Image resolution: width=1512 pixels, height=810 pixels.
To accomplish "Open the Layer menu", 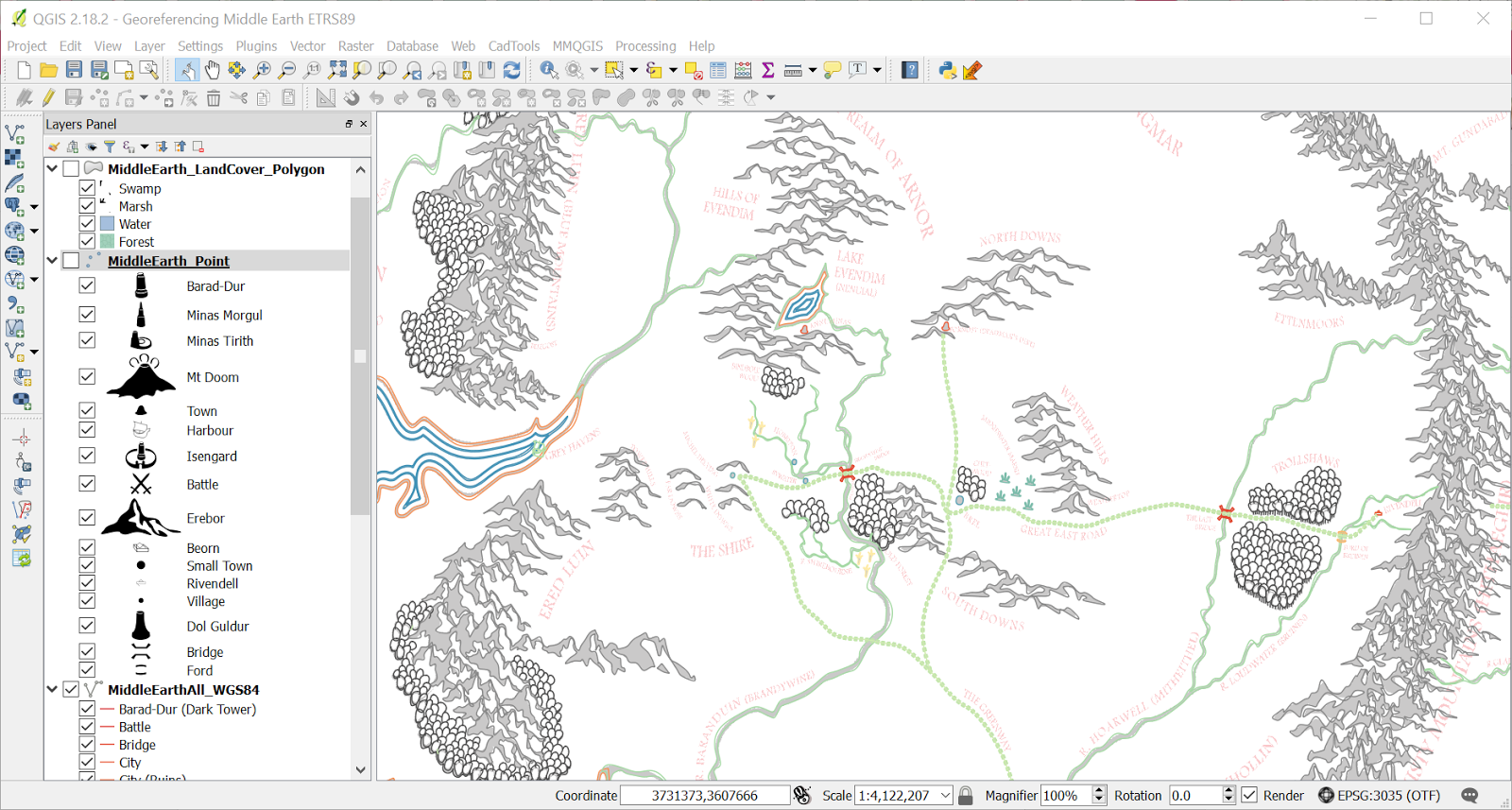I will (149, 45).
